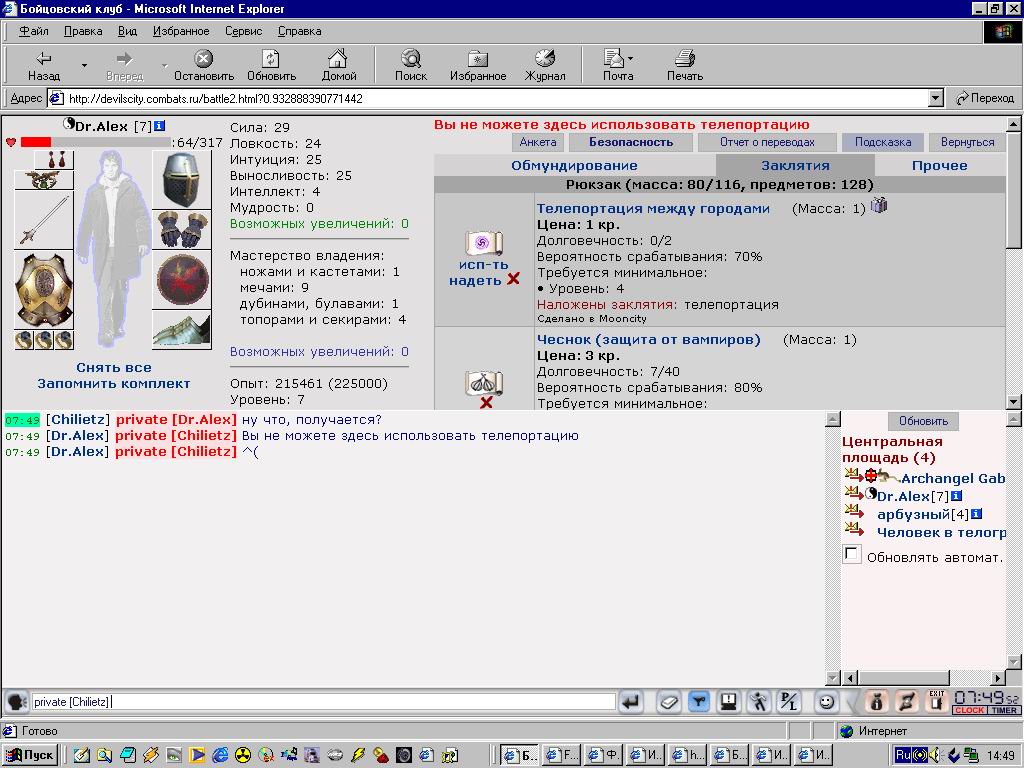Screen dimensions: 1024x768
Task: Click the chat message input field
Action: point(324,702)
